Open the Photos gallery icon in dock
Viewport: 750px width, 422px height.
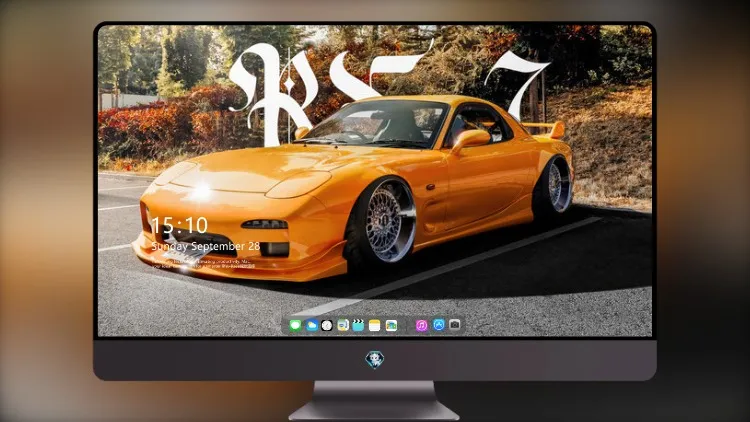click(x=391, y=325)
